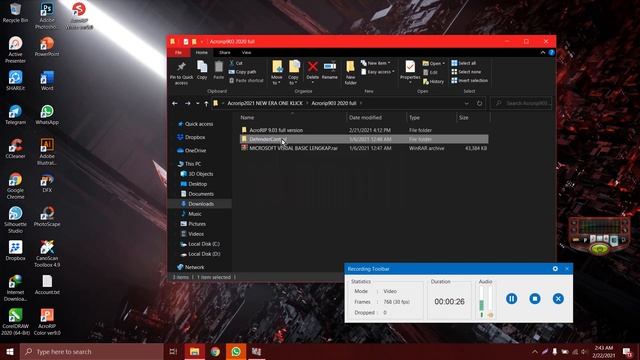Click Select none in ribbon

tap(466, 72)
